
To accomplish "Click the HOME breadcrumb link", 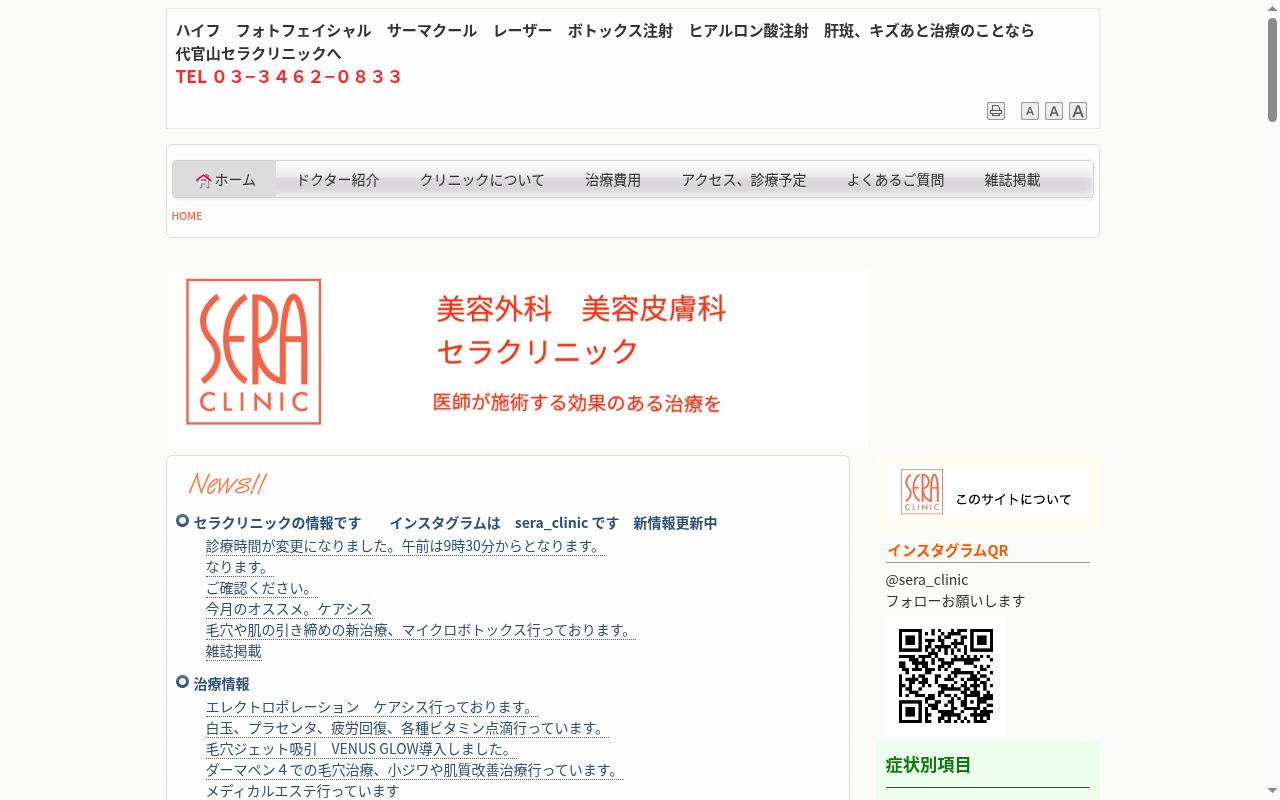I will [x=187, y=216].
